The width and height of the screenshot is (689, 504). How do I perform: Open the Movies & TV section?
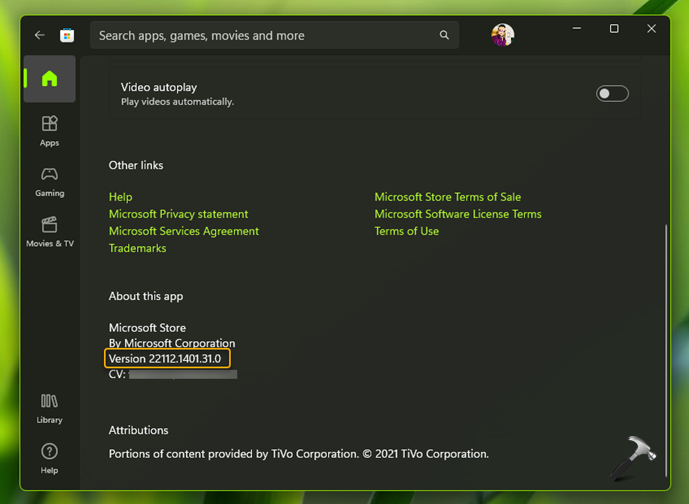pos(50,232)
